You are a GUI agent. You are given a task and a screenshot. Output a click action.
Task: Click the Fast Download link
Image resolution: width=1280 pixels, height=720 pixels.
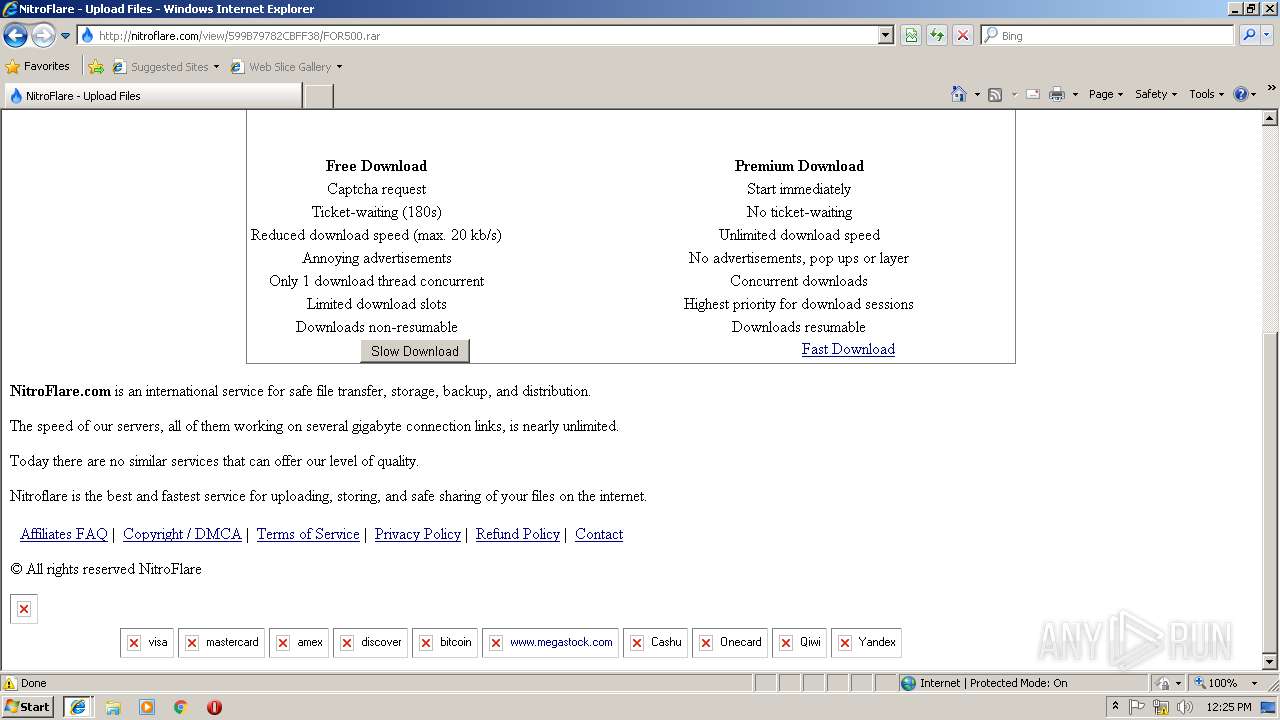click(848, 349)
